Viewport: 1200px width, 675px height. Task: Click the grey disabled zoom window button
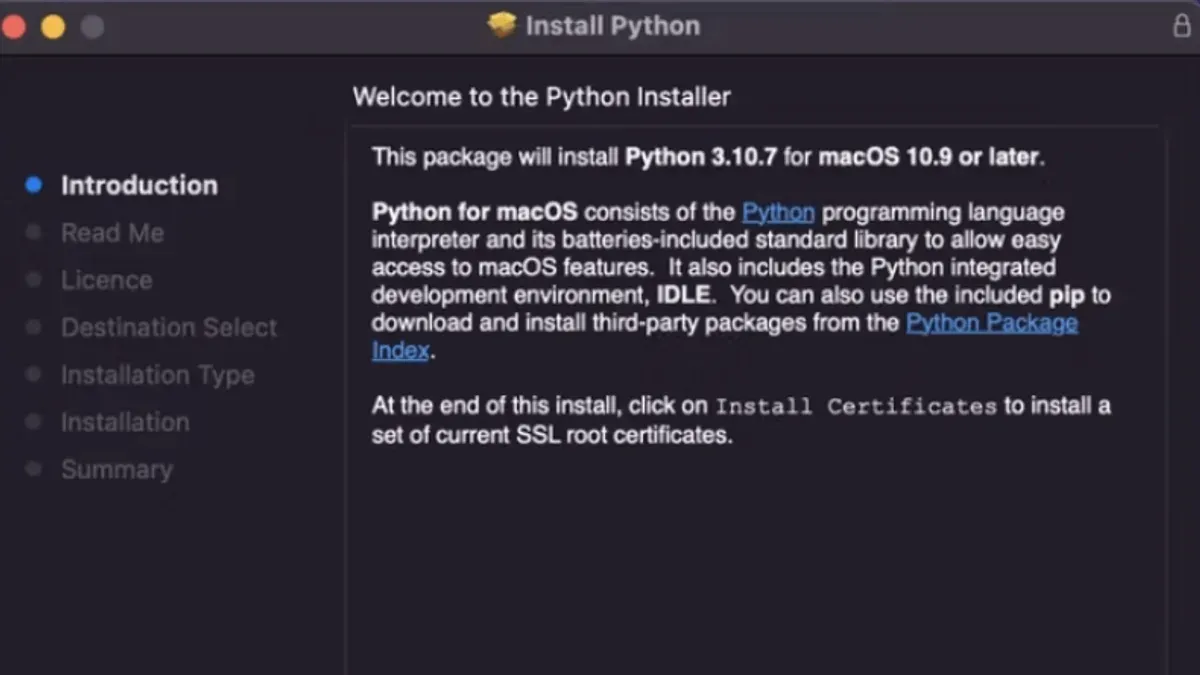click(x=93, y=27)
